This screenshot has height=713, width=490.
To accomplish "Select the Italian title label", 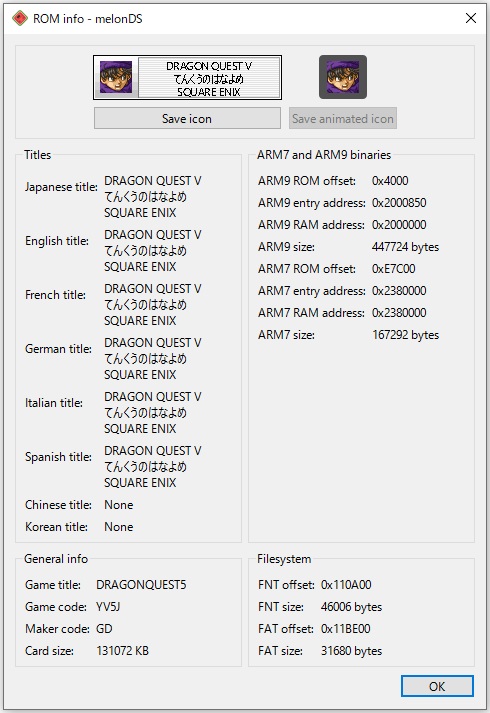I will pos(54,403).
